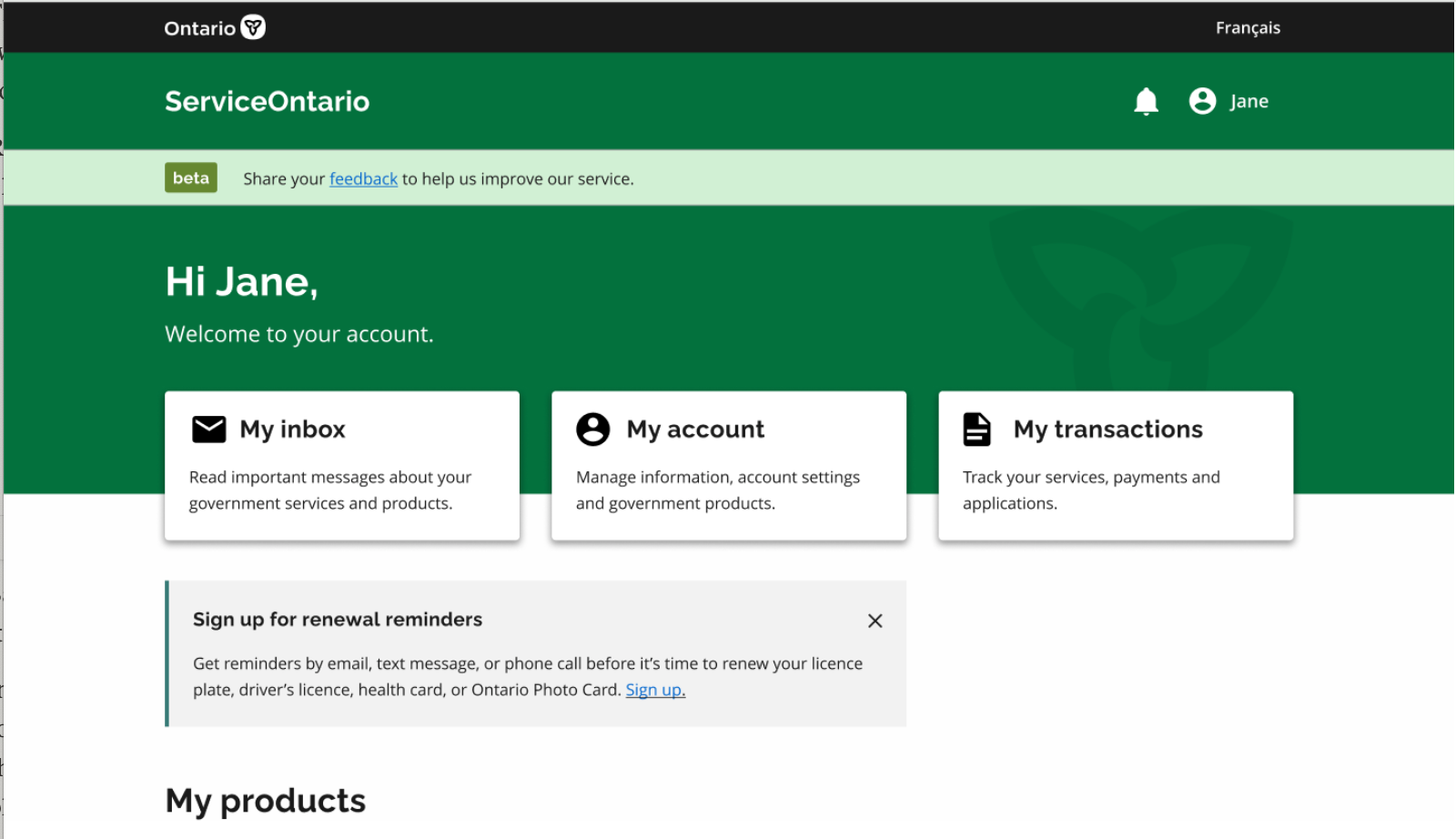This screenshot has height=839, width=1456.
Task: Click the Ontario trillium logo icon
Action: point(254,27)
